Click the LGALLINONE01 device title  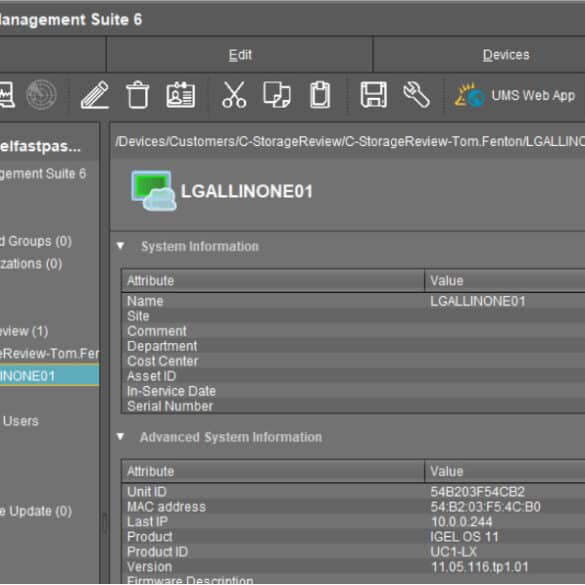[x=246, y=191]
